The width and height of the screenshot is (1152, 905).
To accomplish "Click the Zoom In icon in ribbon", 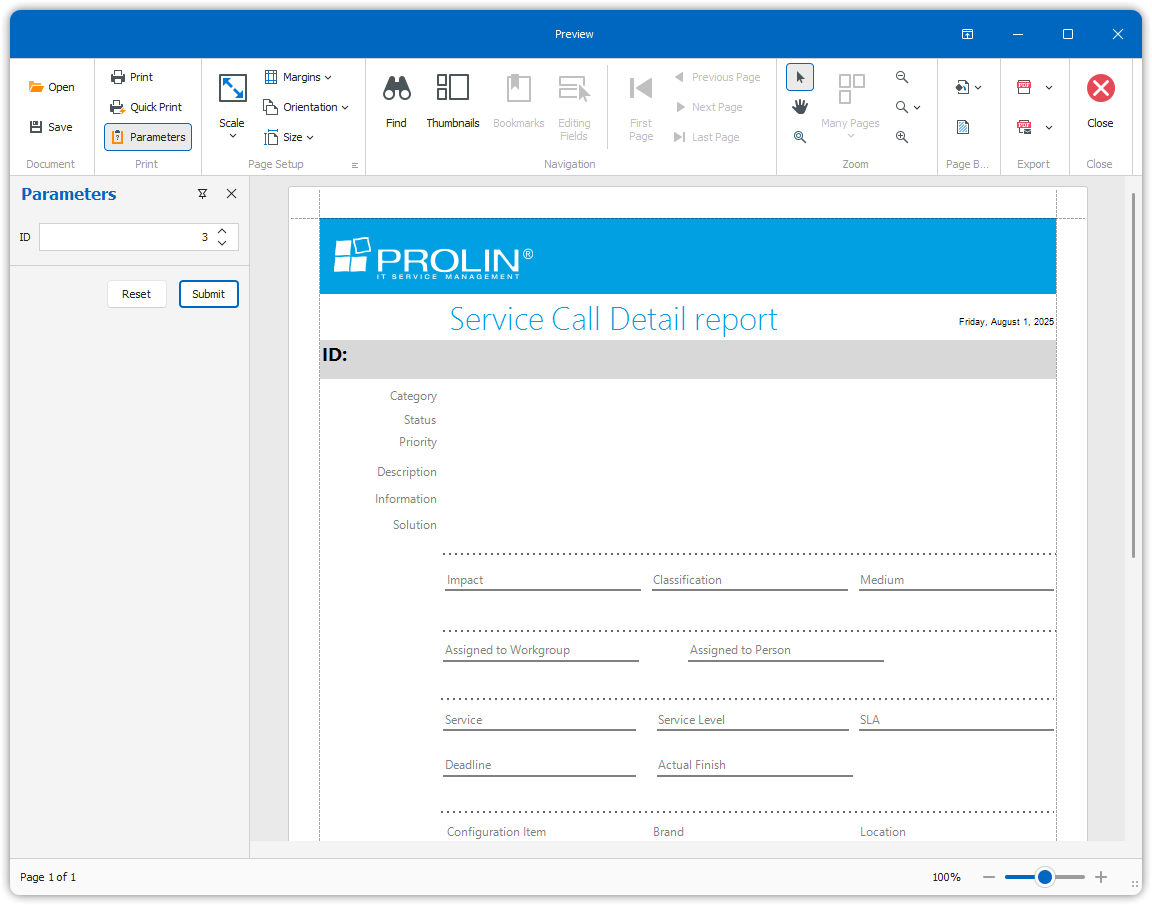I will (x=902, y=137).
